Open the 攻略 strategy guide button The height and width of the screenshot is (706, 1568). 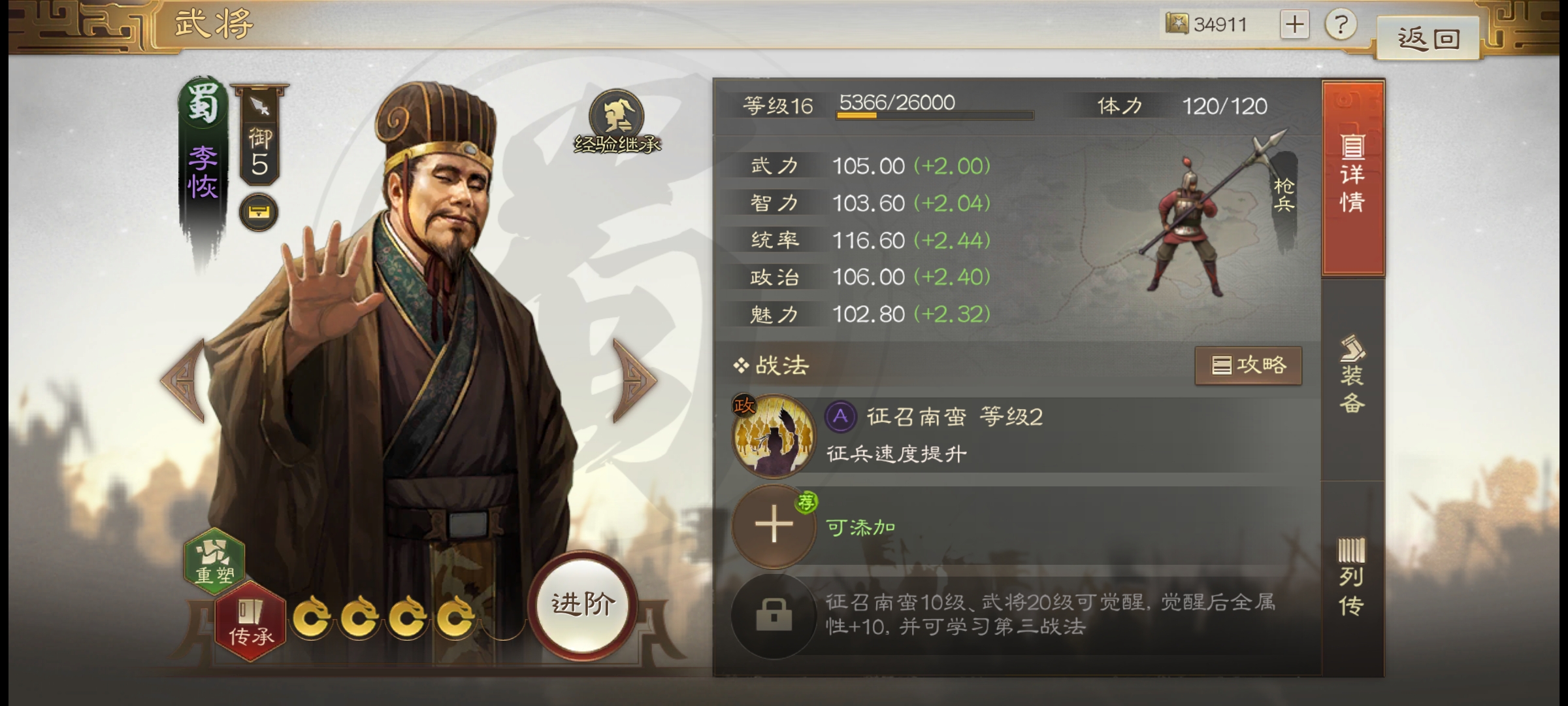coord(1249,365)
